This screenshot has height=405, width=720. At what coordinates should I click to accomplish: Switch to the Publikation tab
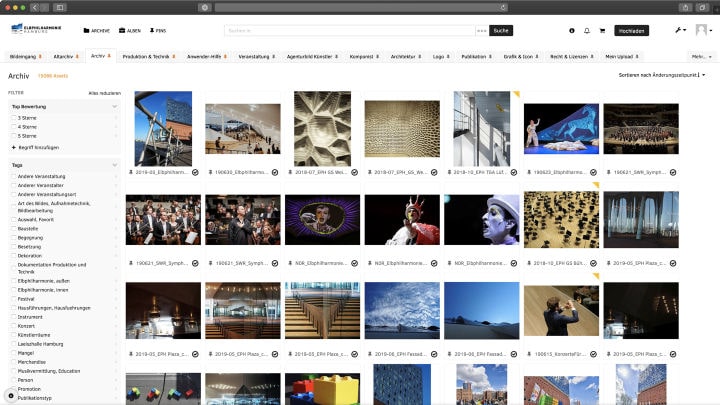[473, 56]
